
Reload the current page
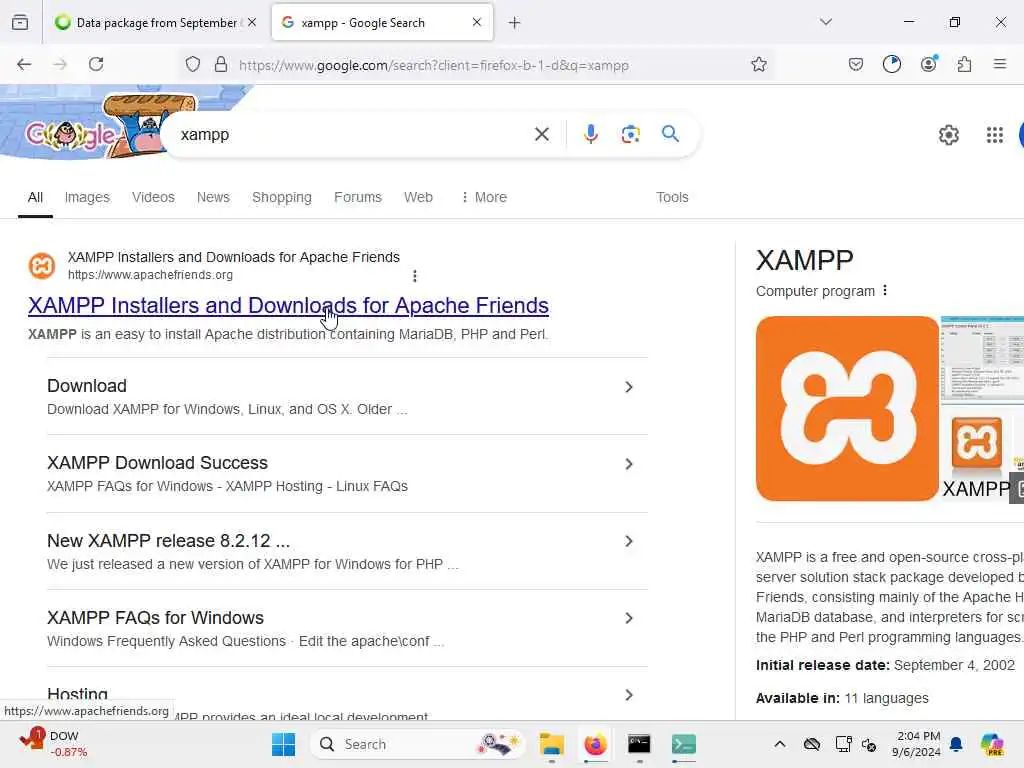pos(96,64)
